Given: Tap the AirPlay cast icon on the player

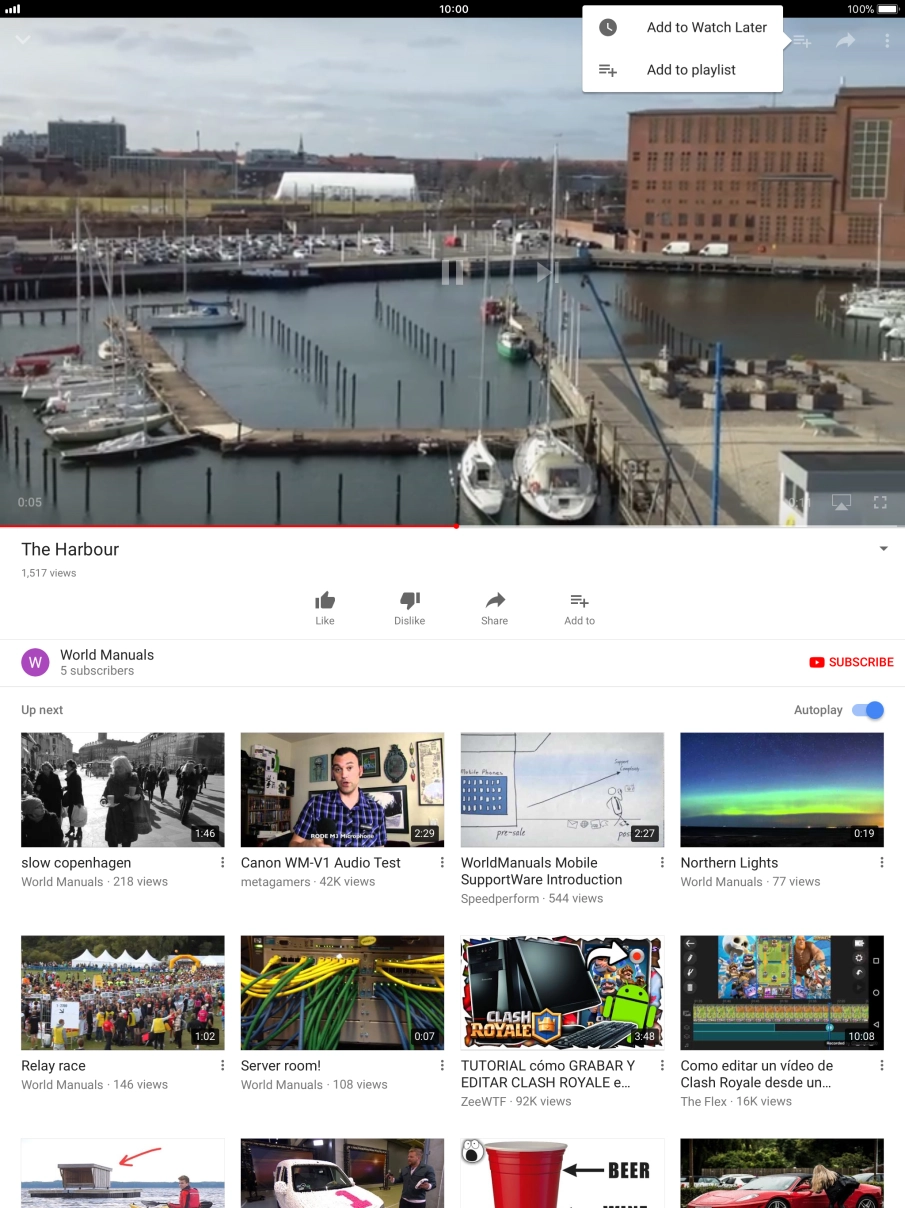Looking at the screenshot, I should 841,502.
